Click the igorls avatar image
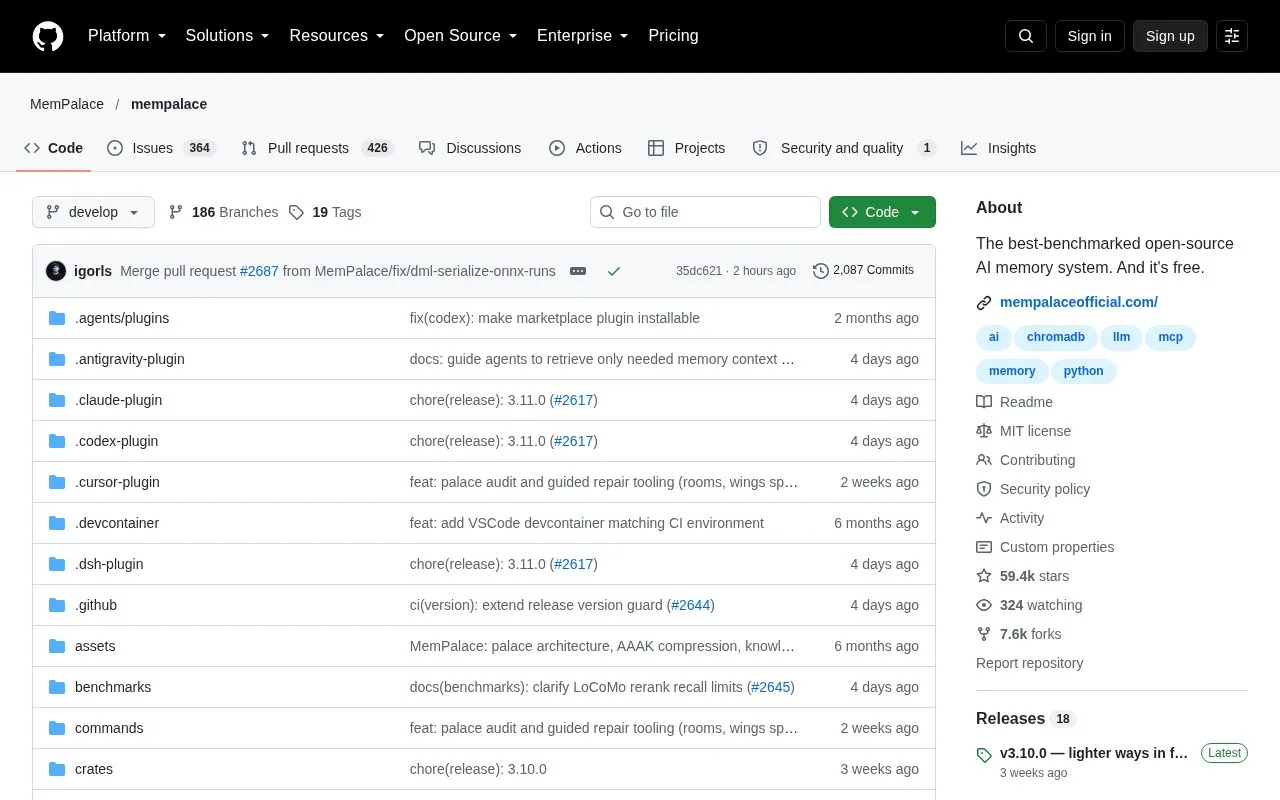Screen dimensions: 1280x800 click(56, 271)
